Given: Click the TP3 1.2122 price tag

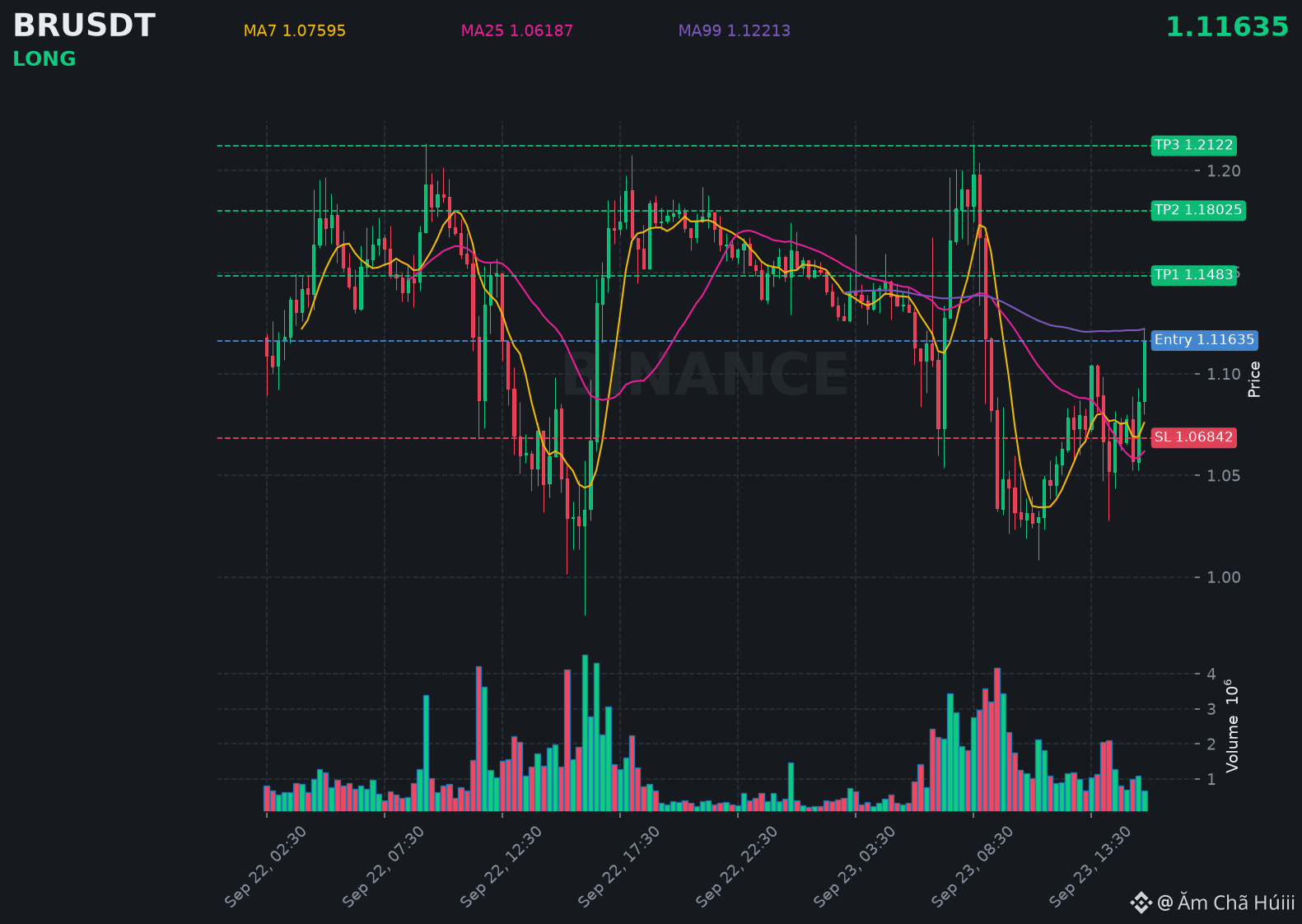Looking at the screenshot, I should [1193, 145].
